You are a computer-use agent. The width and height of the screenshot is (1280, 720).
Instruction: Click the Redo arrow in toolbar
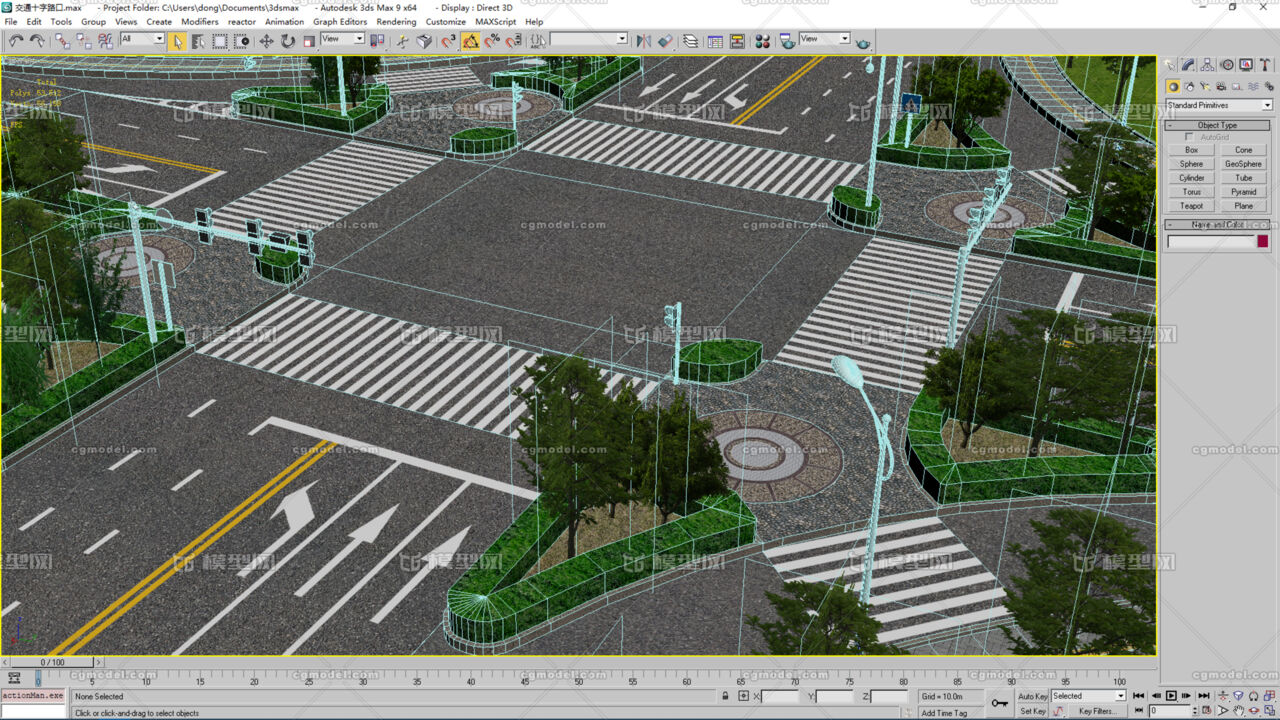pyautogui.click(x=37, y=41)
